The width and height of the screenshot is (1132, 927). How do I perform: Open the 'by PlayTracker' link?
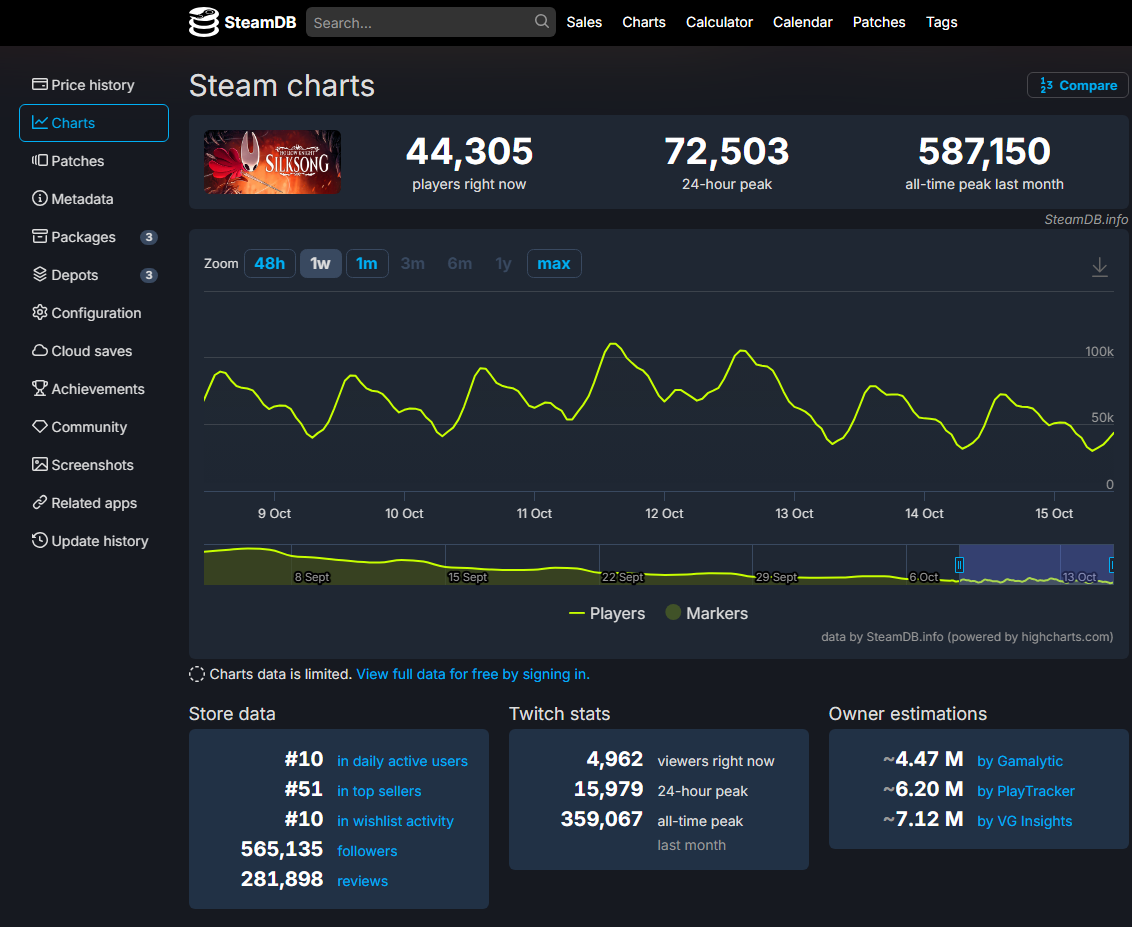1026,791
